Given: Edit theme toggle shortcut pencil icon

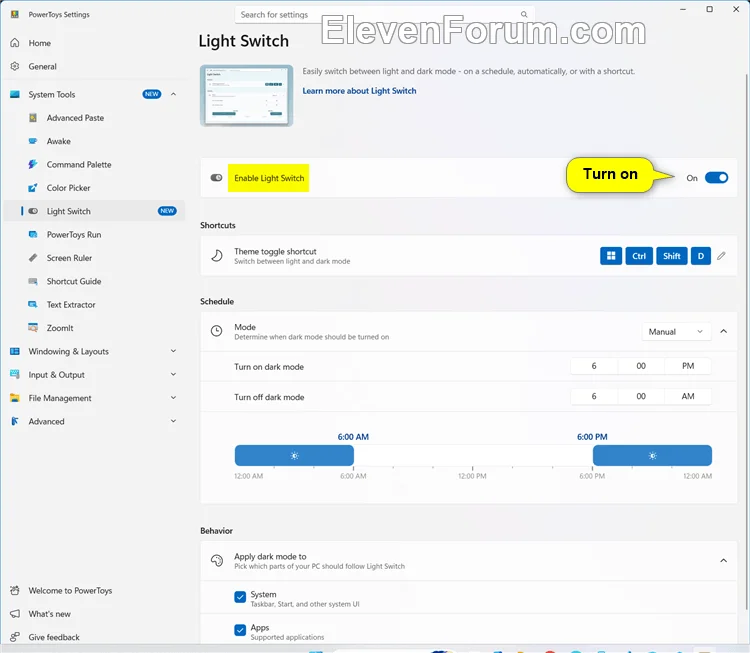Looking at the screenshot, I should coord(721,256).
